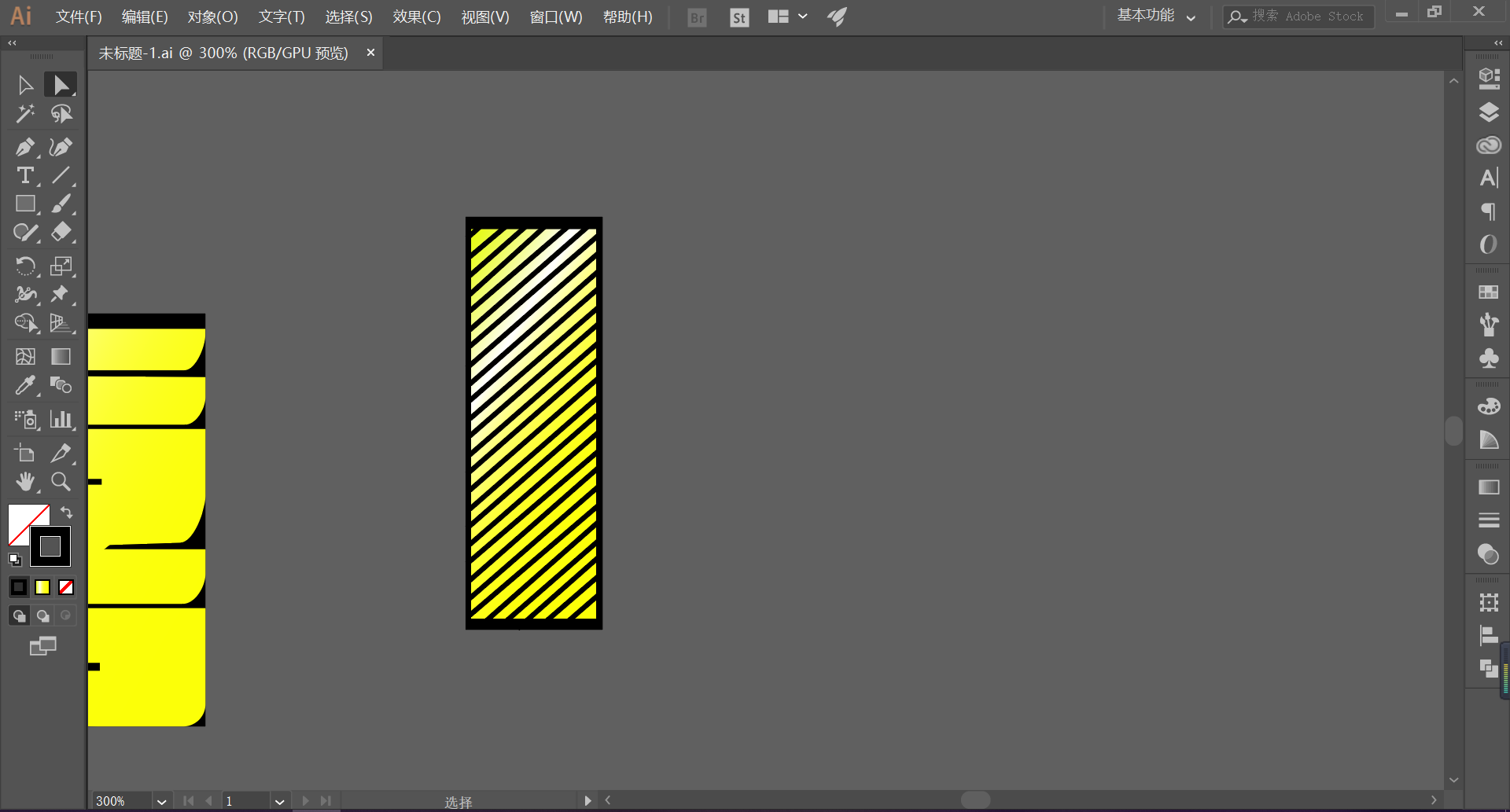Image resolution: width=1510 pixels, height=812 pixels.
Task: Open the 基本功能 workspace dropdown
Action: (1156, 16)
